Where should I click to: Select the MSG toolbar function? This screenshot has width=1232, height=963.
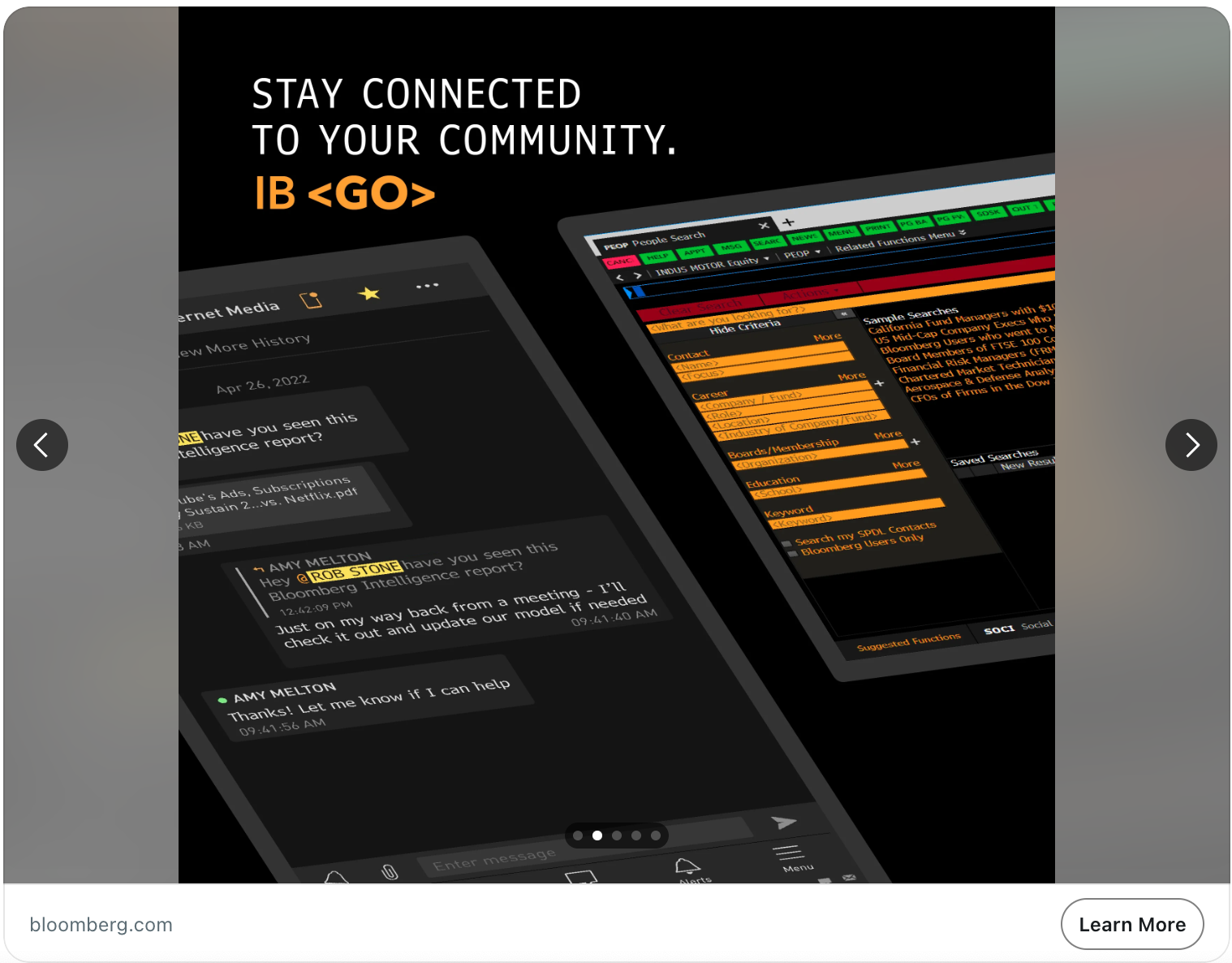(x=732, y=247)
